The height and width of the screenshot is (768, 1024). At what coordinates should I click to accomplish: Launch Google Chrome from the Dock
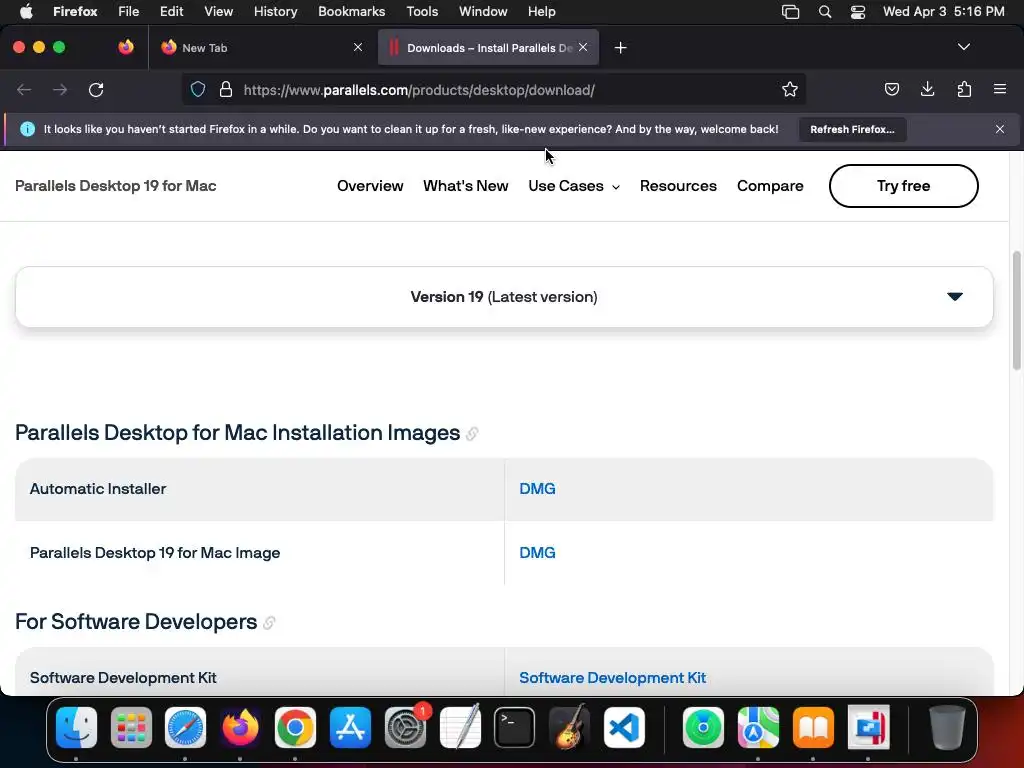[295, 728]
